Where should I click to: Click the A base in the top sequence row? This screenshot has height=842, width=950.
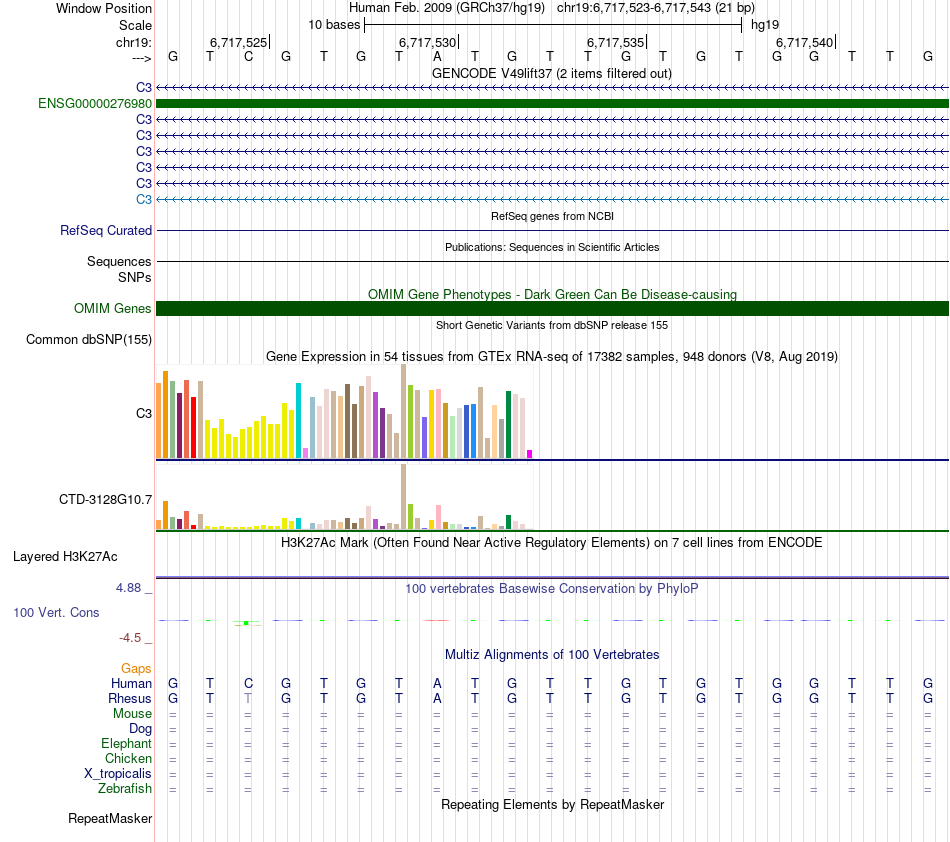(x=437, y=57)
